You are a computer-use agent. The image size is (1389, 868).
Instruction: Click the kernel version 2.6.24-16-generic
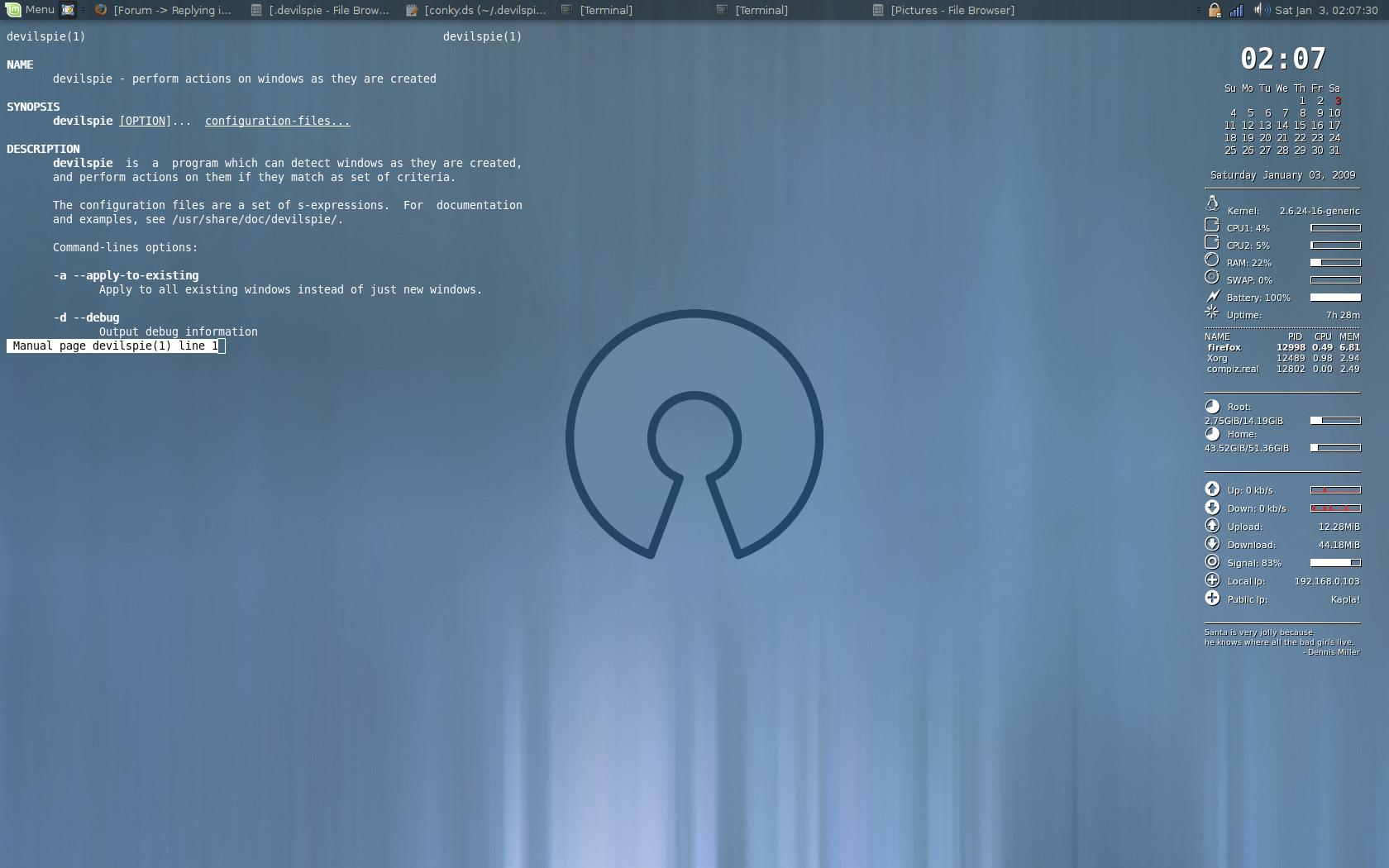point(1320,211)
